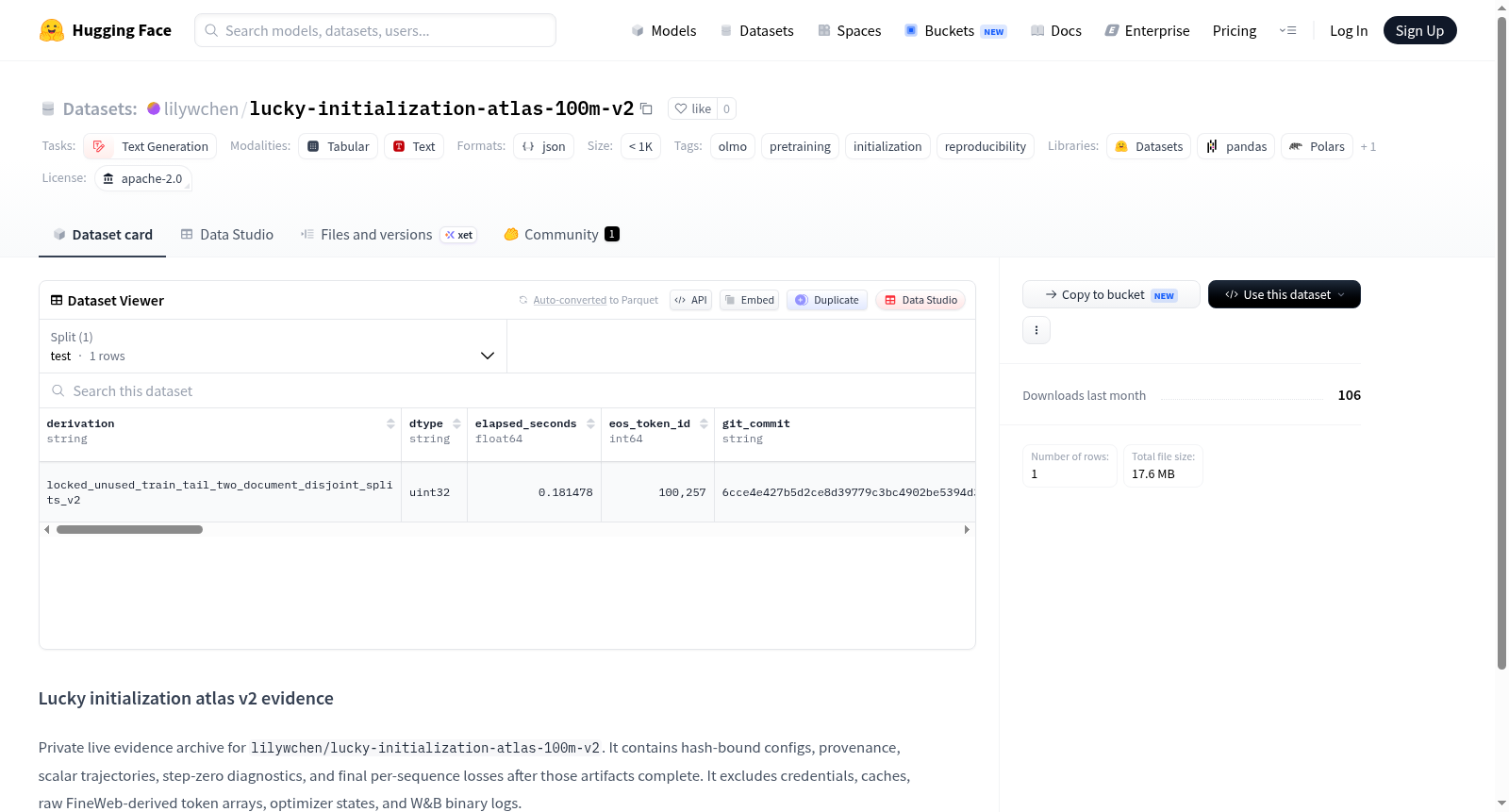Open the three-dot more options menu
The image size is (1509, 812).
pyautogui.click(x=1036, y=330)
